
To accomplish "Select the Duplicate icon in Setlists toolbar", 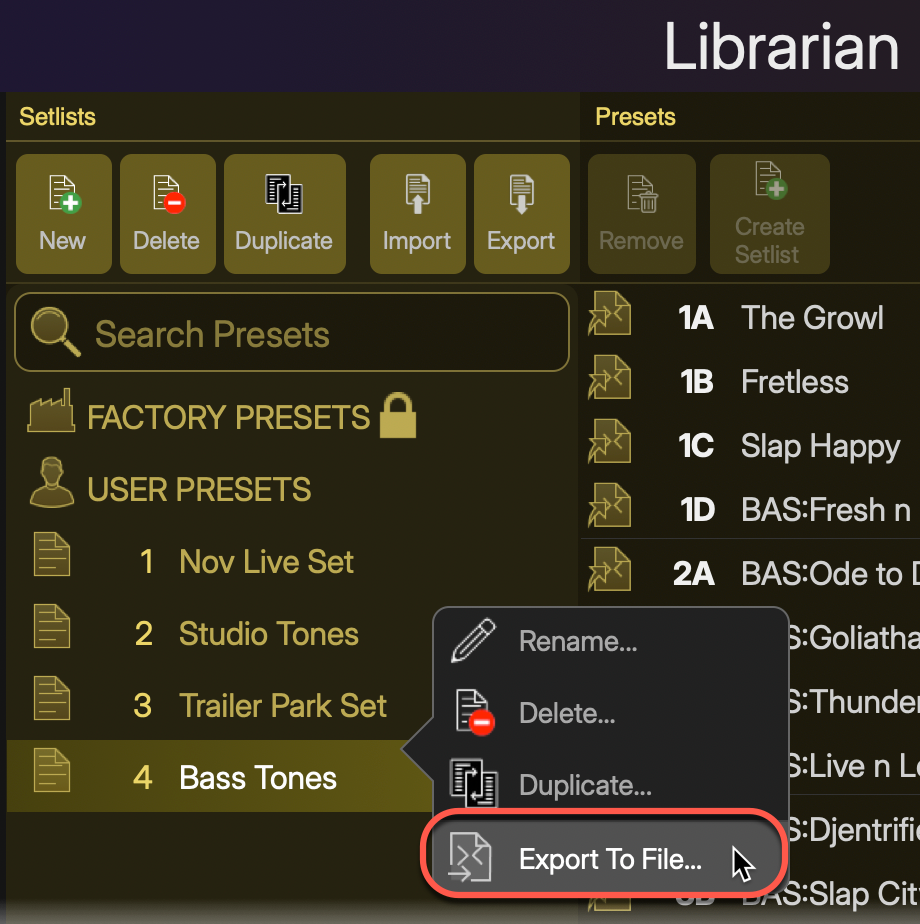I will pyautogui.click(x=285, y=195).
